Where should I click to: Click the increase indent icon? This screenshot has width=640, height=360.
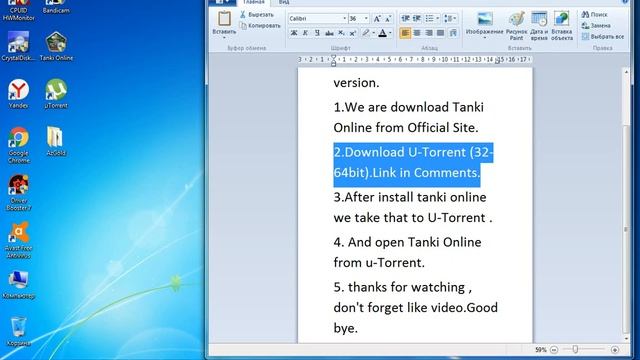417,18
